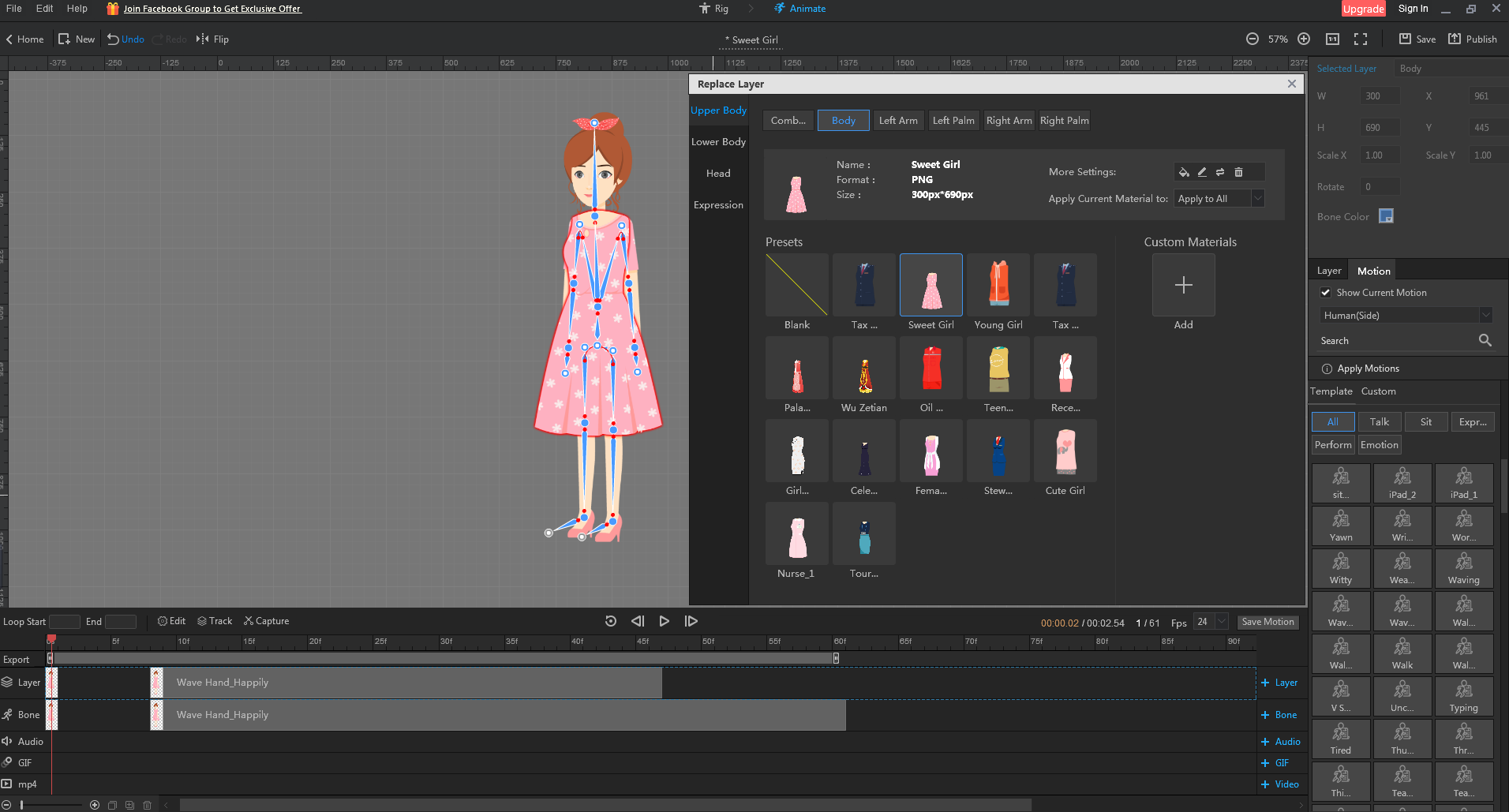Image resolution: width=1509 pixels, height=812 pixels.
Task: Select the Yawn motion preset
Action: point(1341,526)
